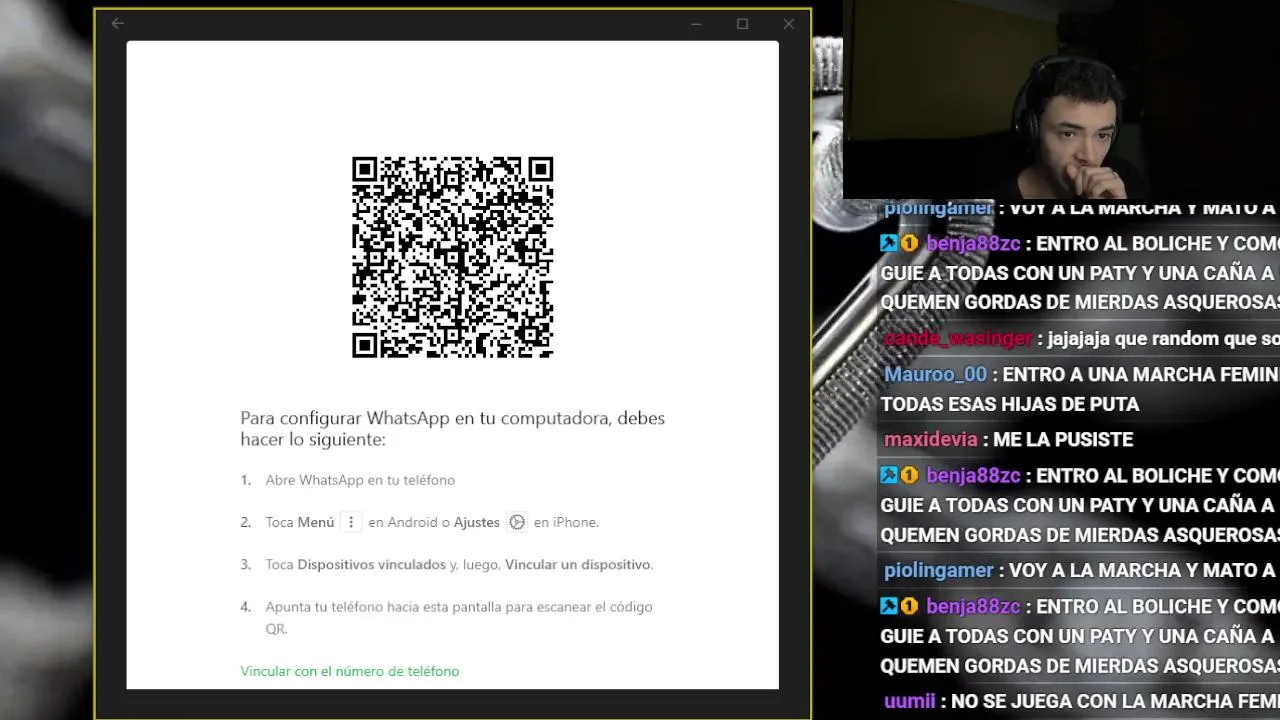Select heading 'Para configurar WhatsApp en tu computadora'
This screenshot has width=1280, height=720.
pos(452,428)
